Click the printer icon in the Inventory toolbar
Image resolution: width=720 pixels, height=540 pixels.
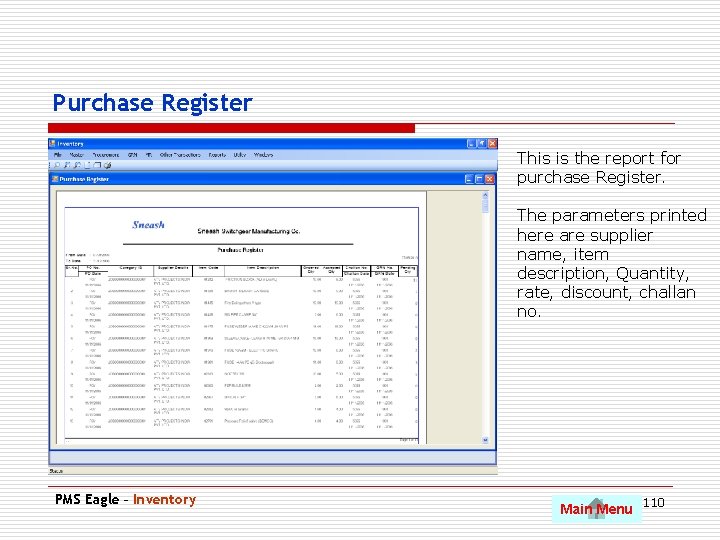(x=107, y=165)
